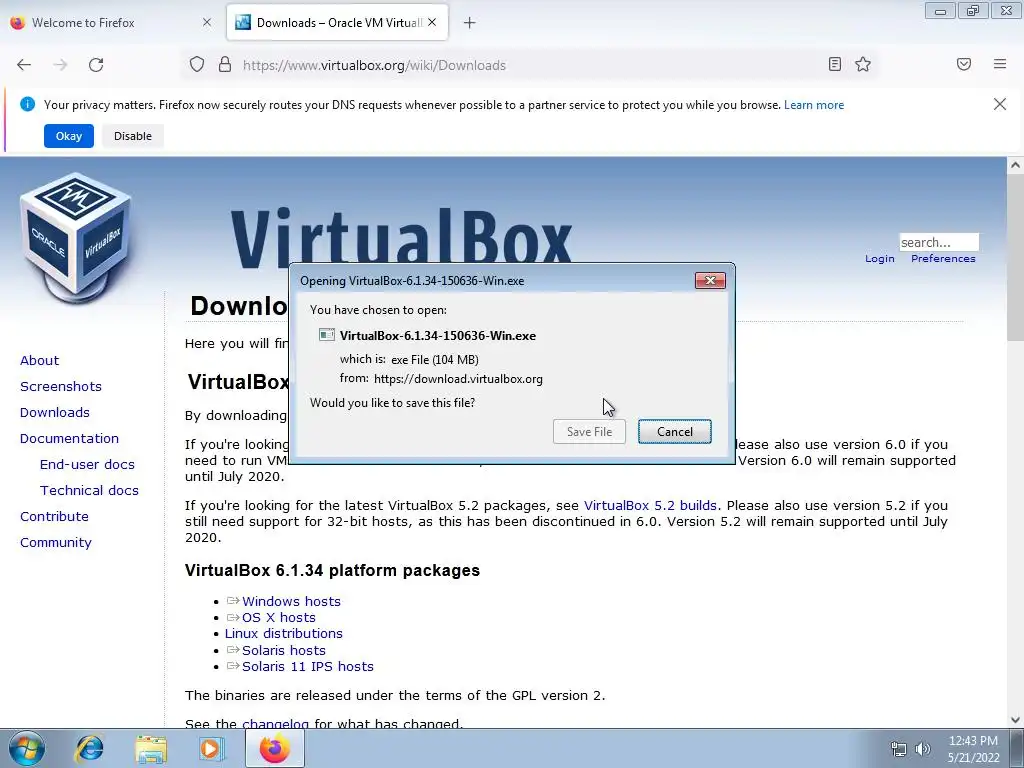Viewport: 1024px width, 768px height.
Task: Click the volume speaker icon in the tray
Action: pos(923,750)
